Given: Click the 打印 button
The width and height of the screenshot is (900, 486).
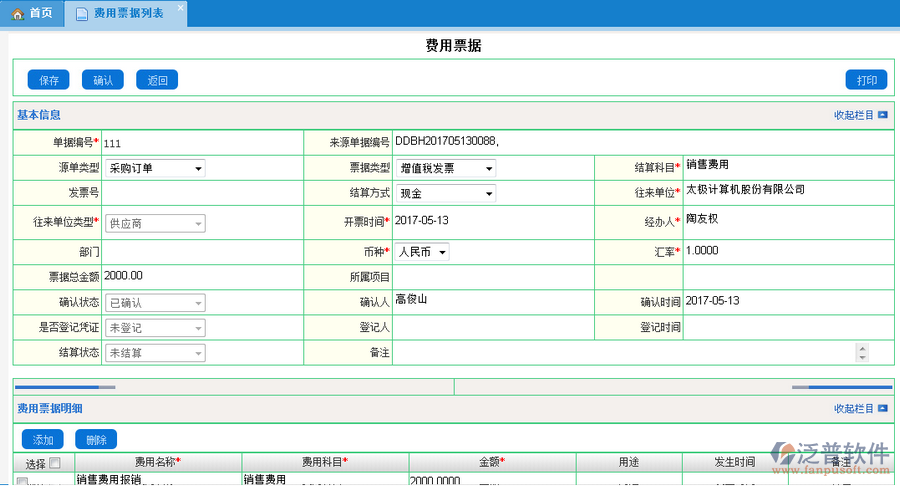Looking at the screenshot, I should [x=866, y=80].
